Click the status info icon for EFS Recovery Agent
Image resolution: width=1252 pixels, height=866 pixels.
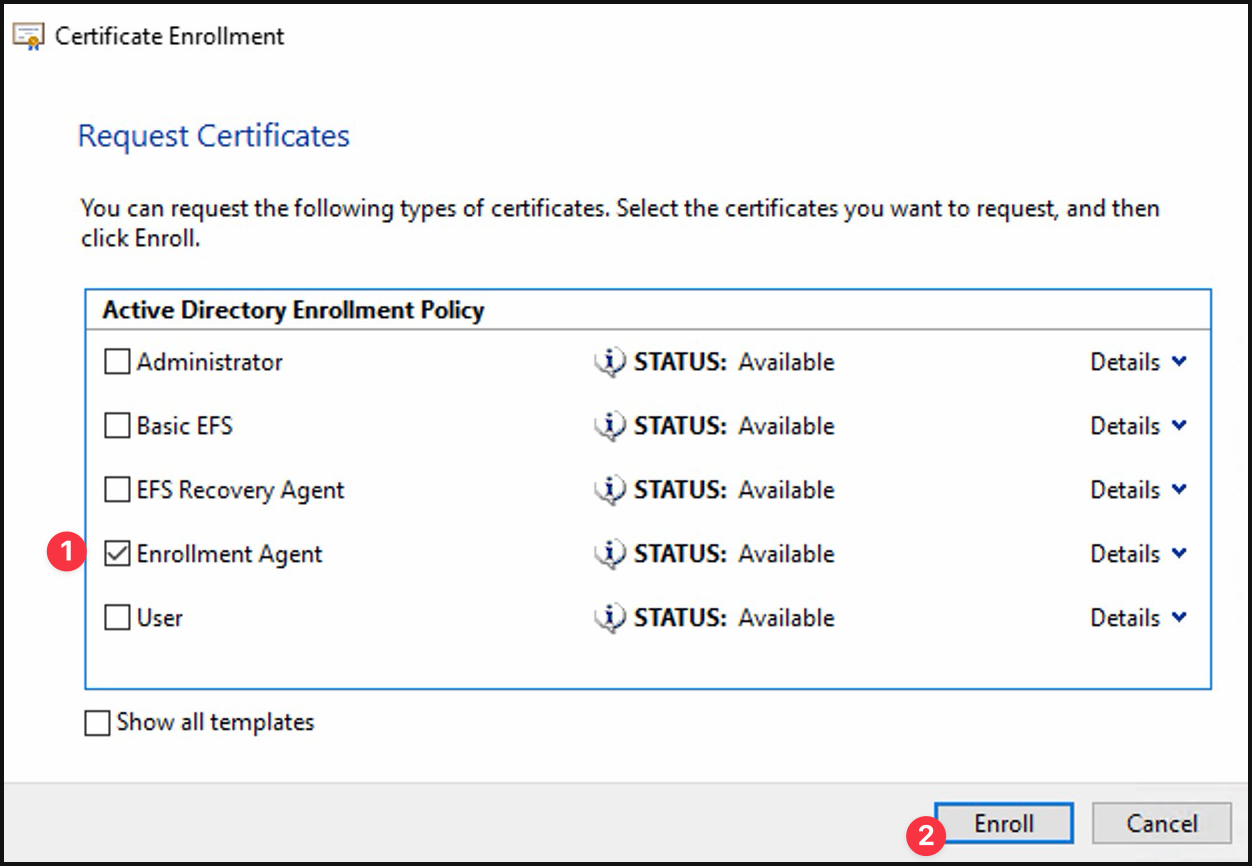(609, 490)
